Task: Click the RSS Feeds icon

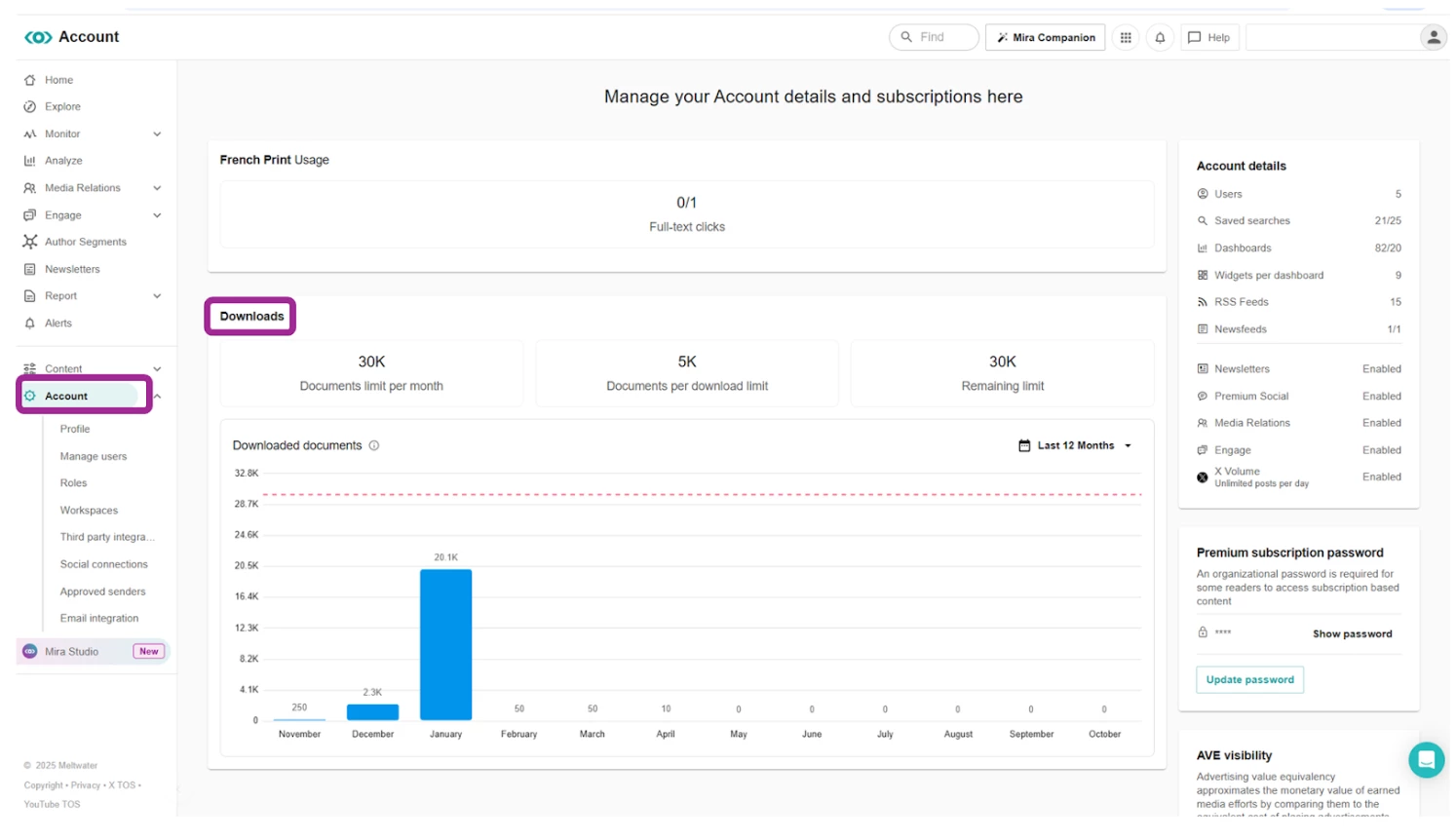Action: pyautogui.click(x=1203, y=302)
